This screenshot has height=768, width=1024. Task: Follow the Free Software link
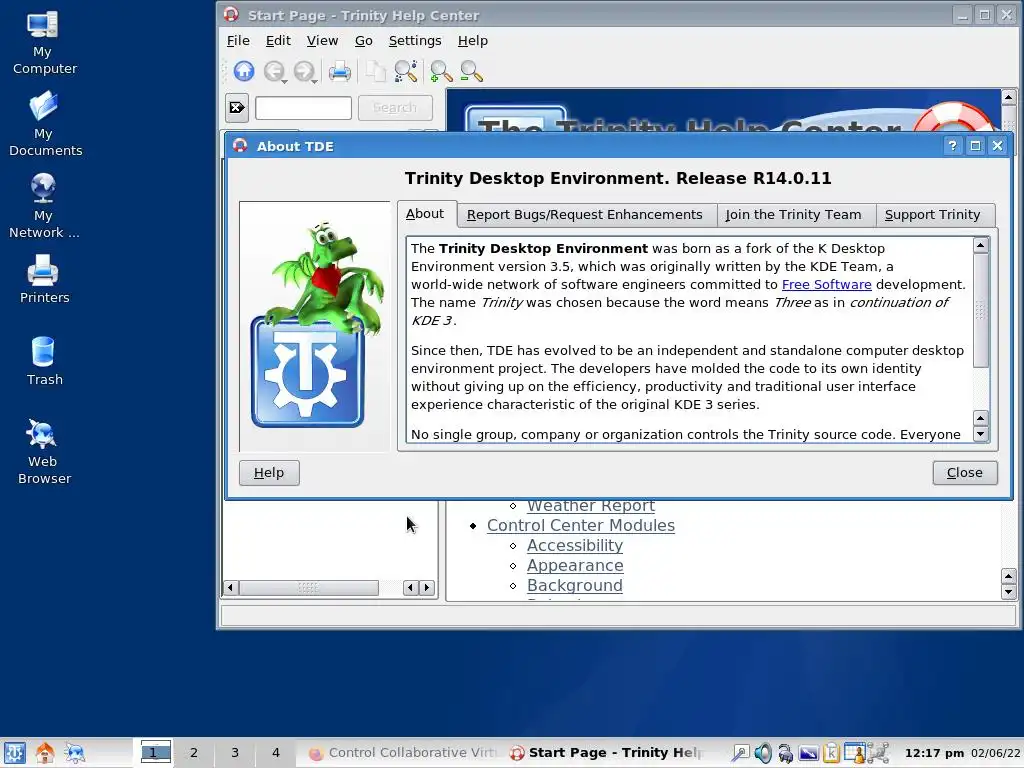coord(827,285)
